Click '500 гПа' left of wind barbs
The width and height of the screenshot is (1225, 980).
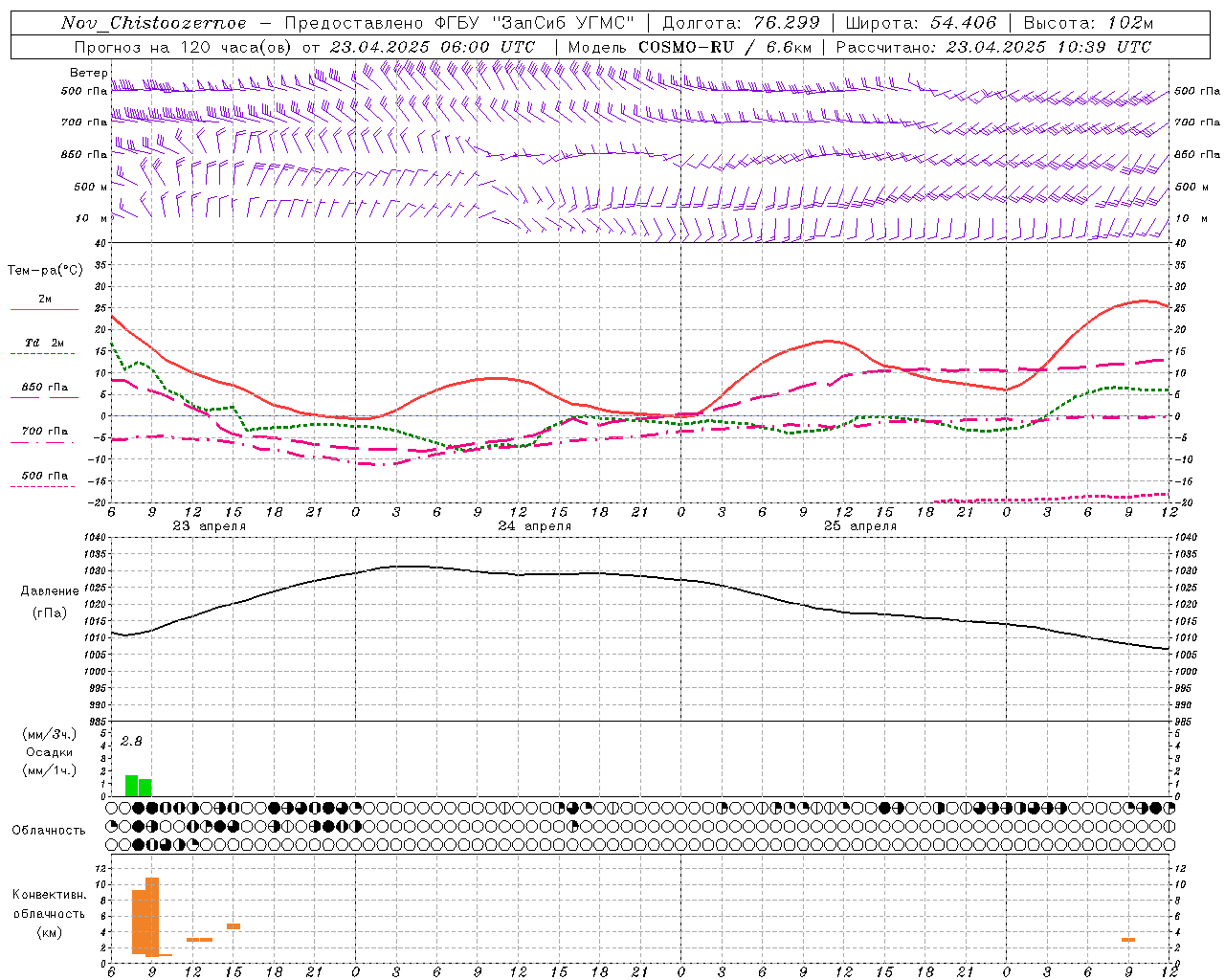coord(84,92)
